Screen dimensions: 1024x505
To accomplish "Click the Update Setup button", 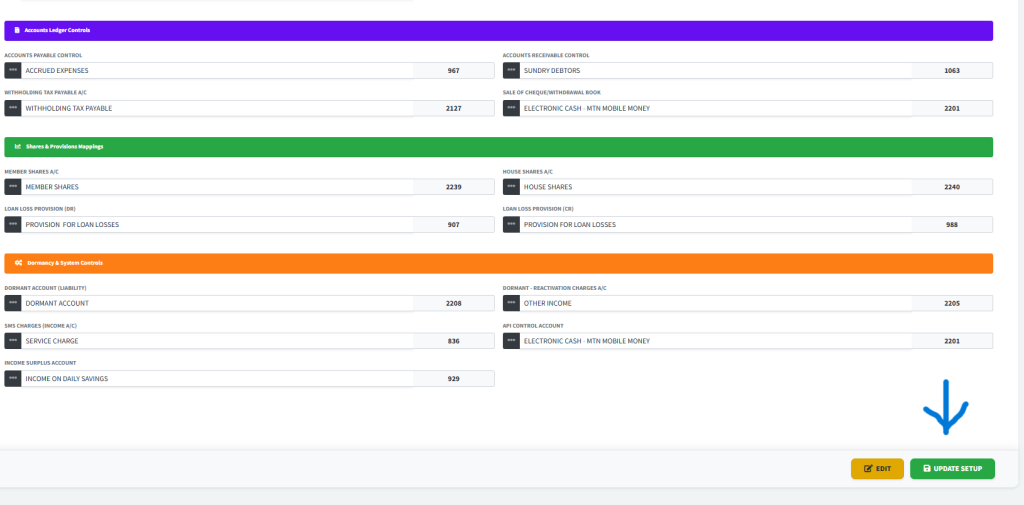I will point(952,468).
